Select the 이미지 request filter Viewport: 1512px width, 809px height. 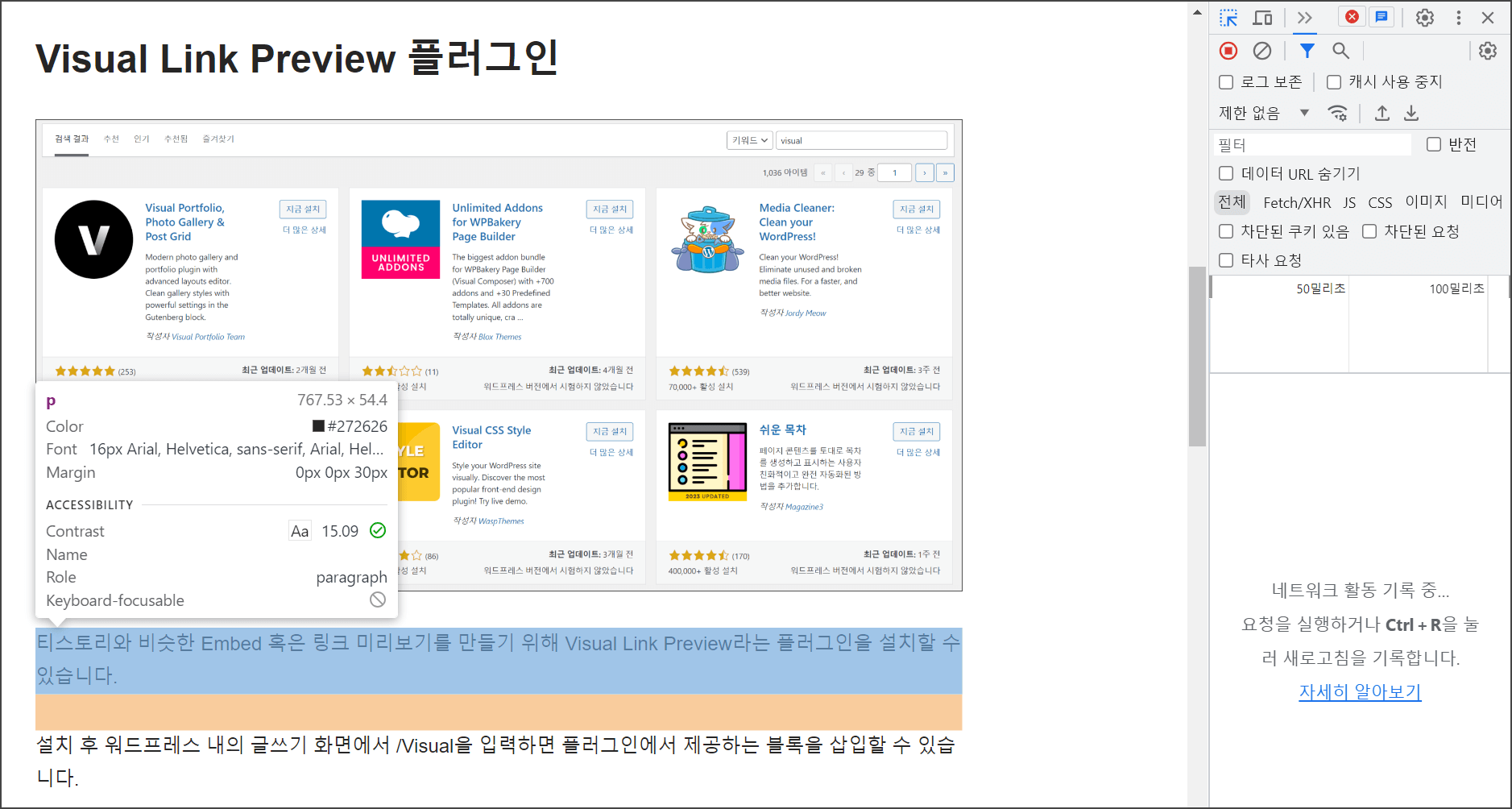pos(1427,202)
